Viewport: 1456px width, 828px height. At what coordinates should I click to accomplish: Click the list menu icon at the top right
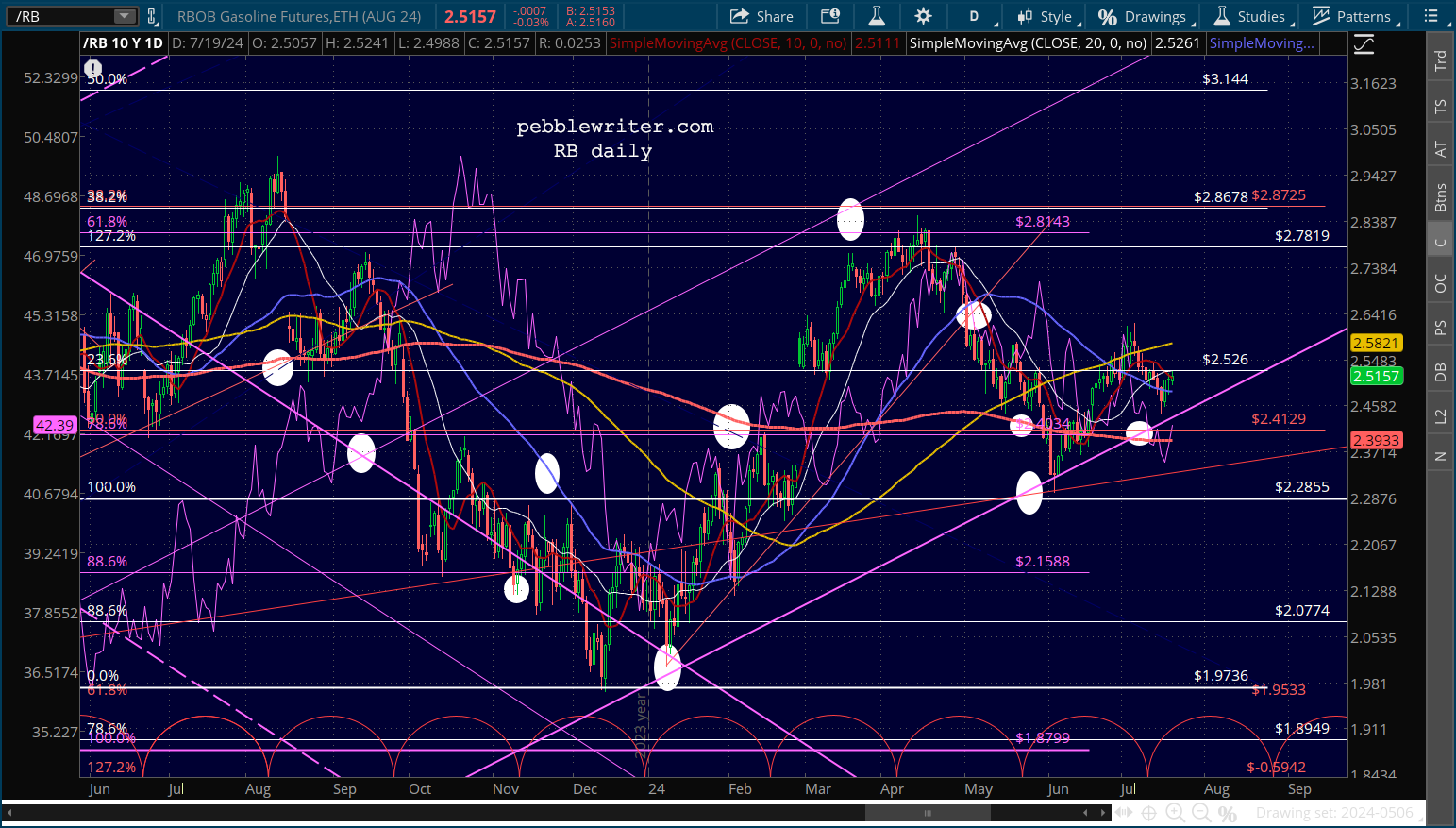(1432, 16)
